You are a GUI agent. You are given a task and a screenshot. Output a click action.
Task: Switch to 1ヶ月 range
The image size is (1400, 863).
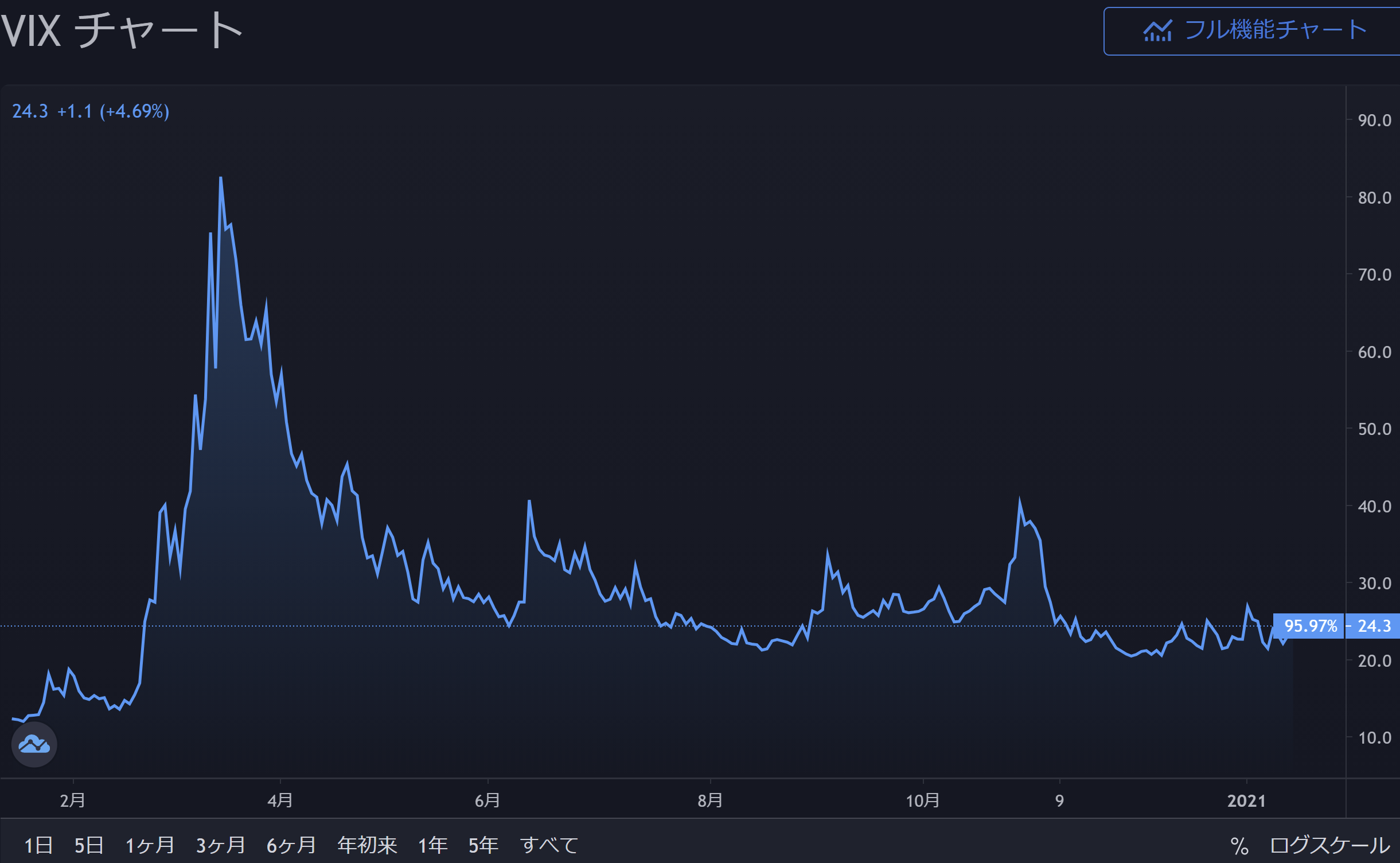tap(150, 845)
